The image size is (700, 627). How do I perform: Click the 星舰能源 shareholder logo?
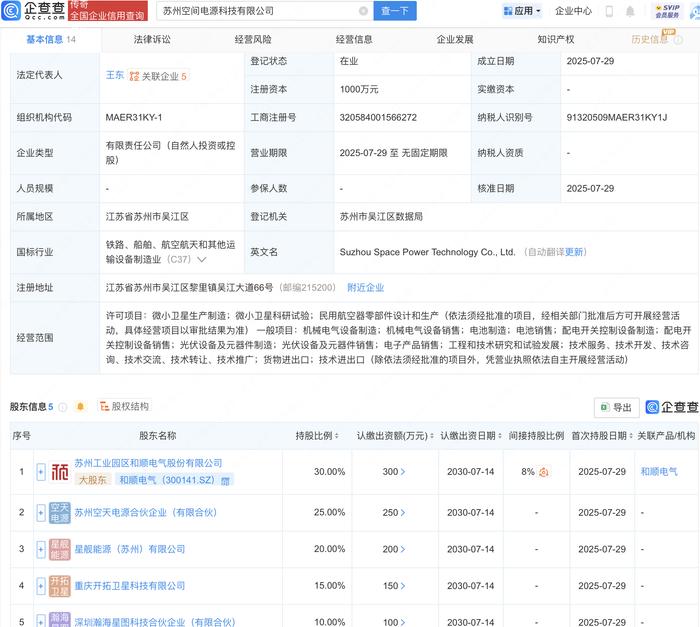[x=60, y=549]
